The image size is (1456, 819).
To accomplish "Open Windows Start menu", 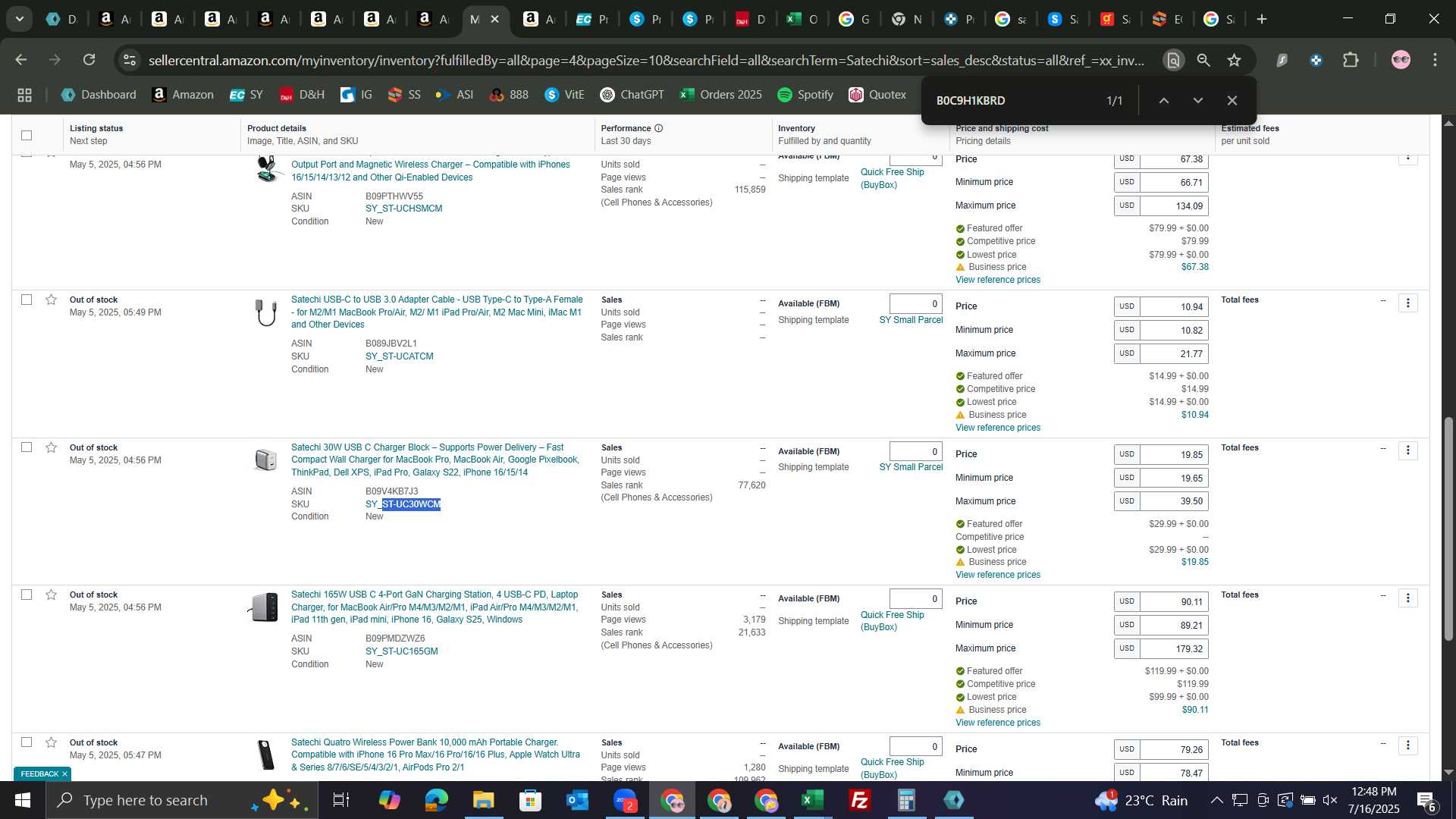I will tap(23, 800).
